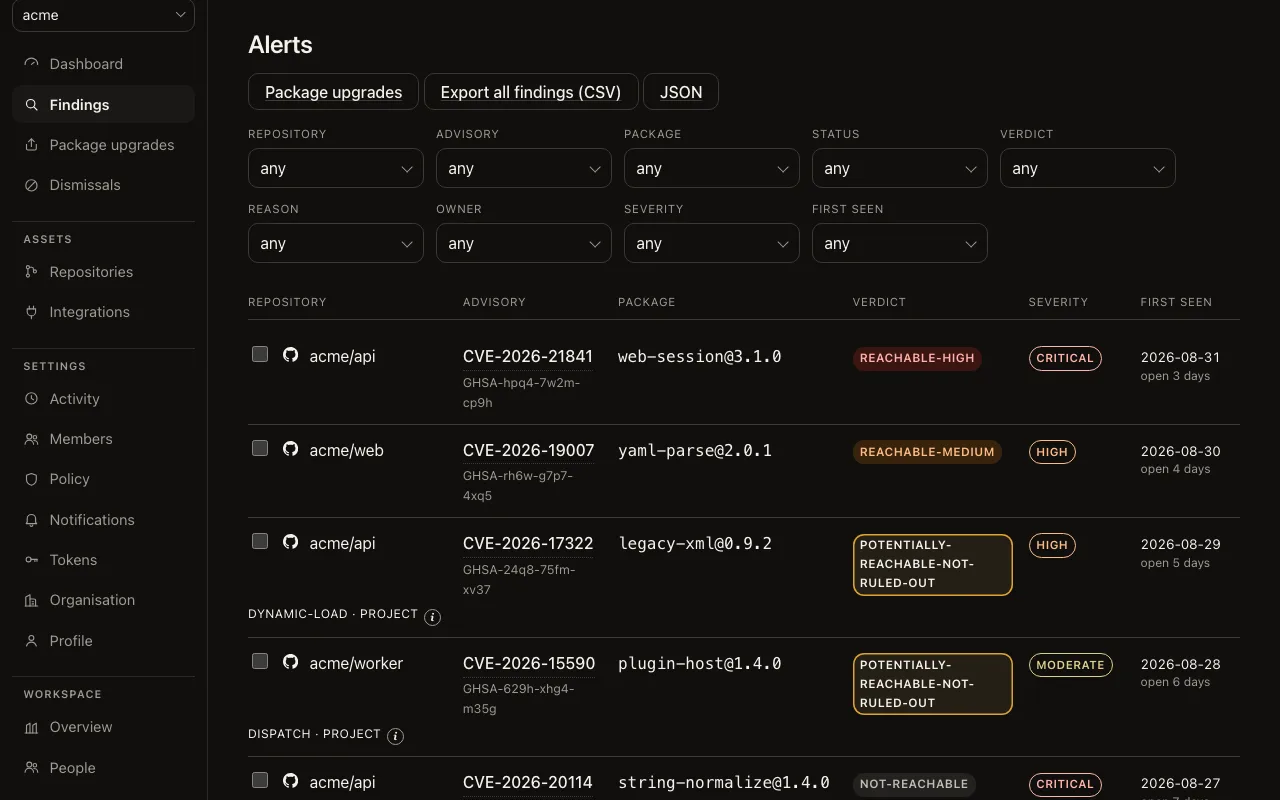Open advisory link CVE-2026-19007
Viewport: 1280px width, 800px height.
[529, 451]
